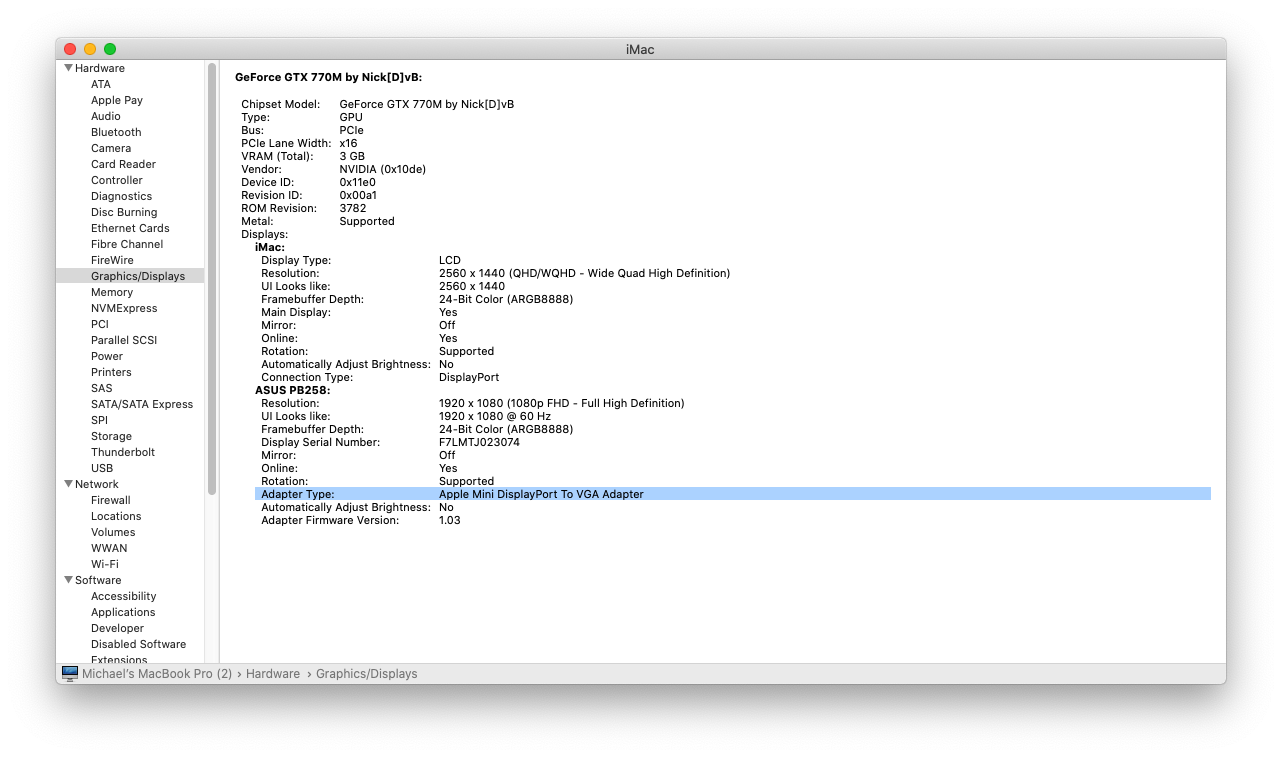Click the ROM Revision 3782 value
This screenshot has height=758, width=1282.
click(x=353, y=208)
